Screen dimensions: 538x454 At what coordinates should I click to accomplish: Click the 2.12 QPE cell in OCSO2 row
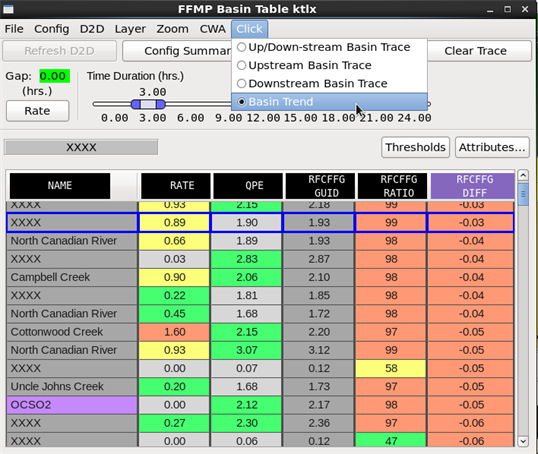tap(246, 405)
